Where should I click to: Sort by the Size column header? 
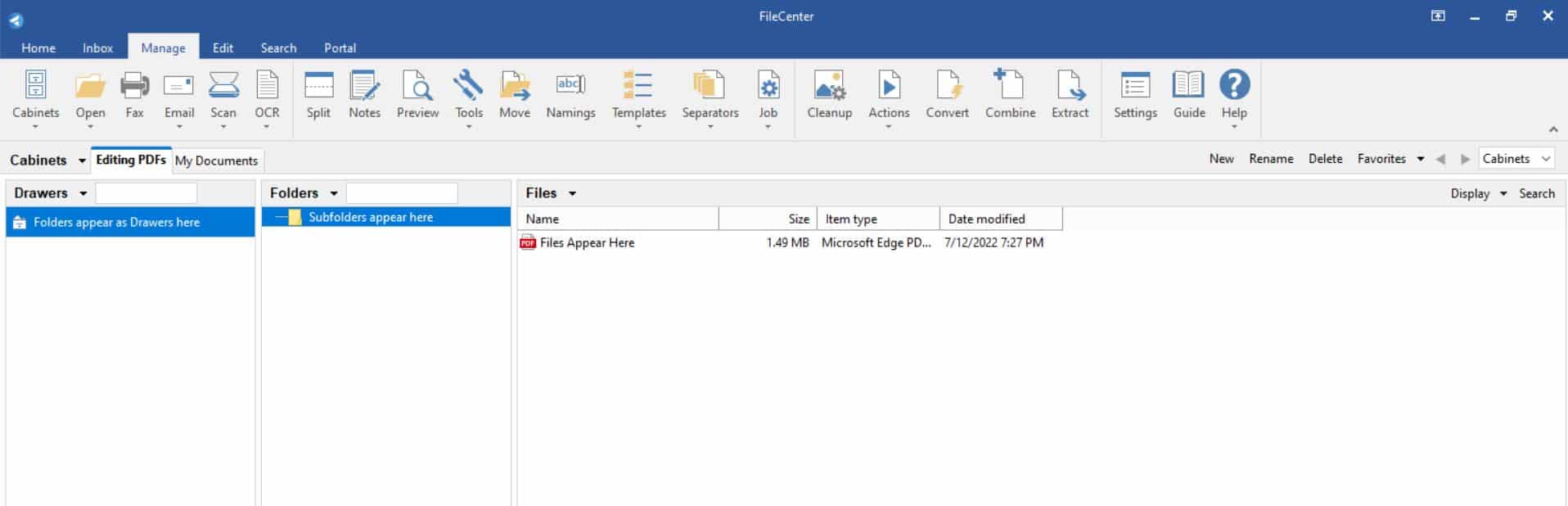coord(768,219)
